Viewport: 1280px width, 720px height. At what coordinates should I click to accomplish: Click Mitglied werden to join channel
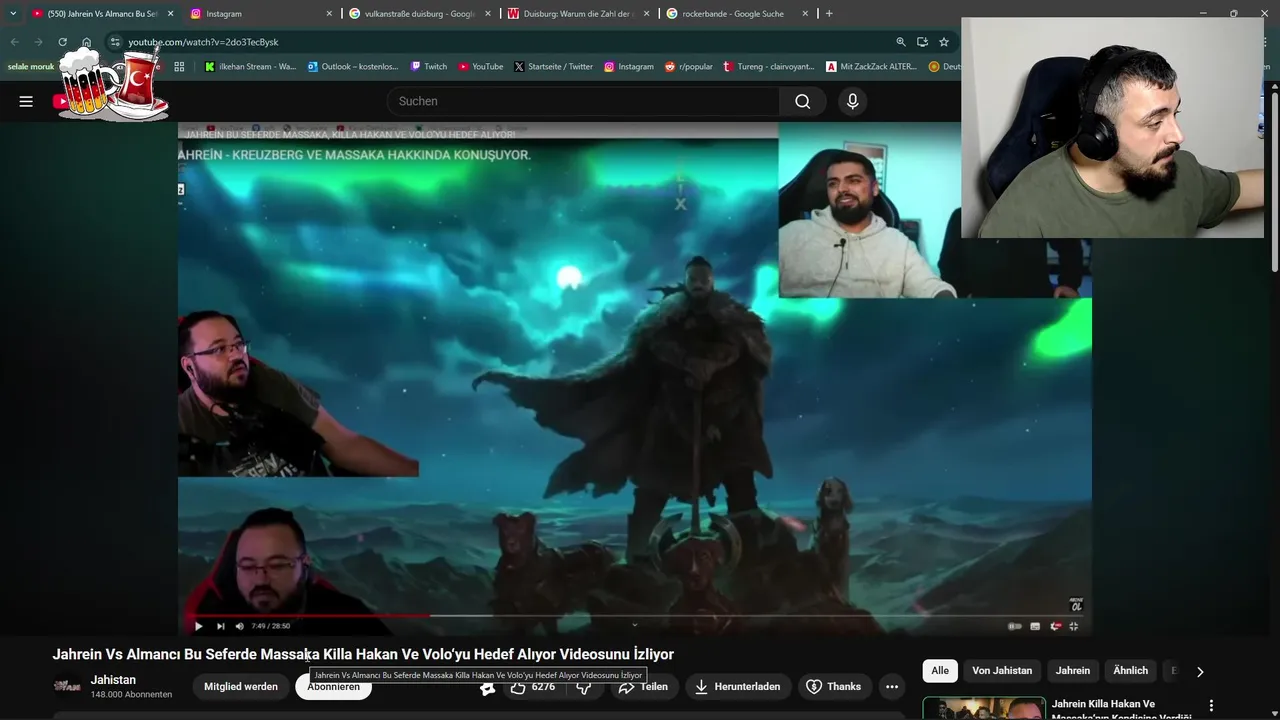241,687
